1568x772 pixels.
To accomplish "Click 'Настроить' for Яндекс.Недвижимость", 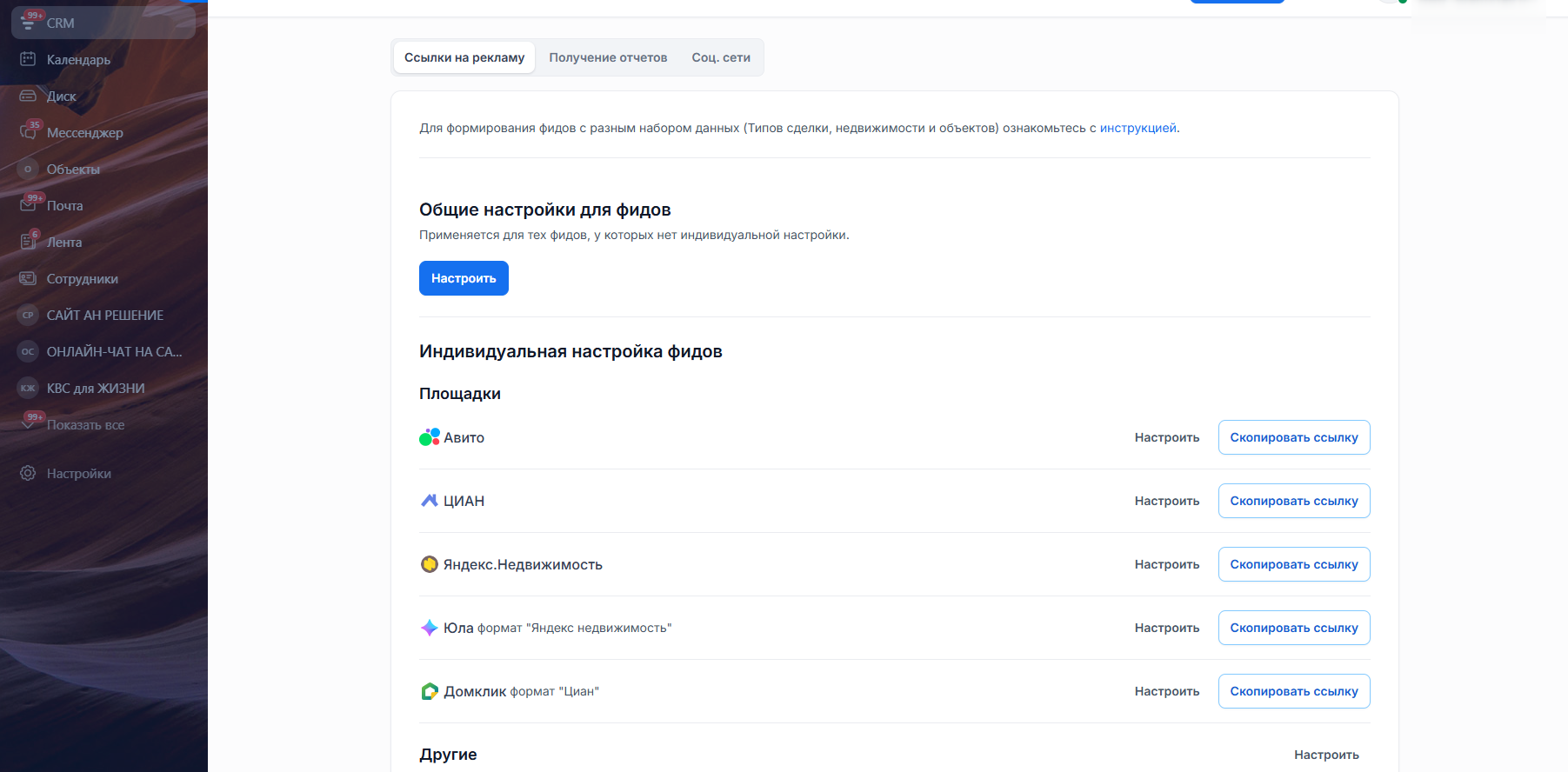I will [1166, 564].
